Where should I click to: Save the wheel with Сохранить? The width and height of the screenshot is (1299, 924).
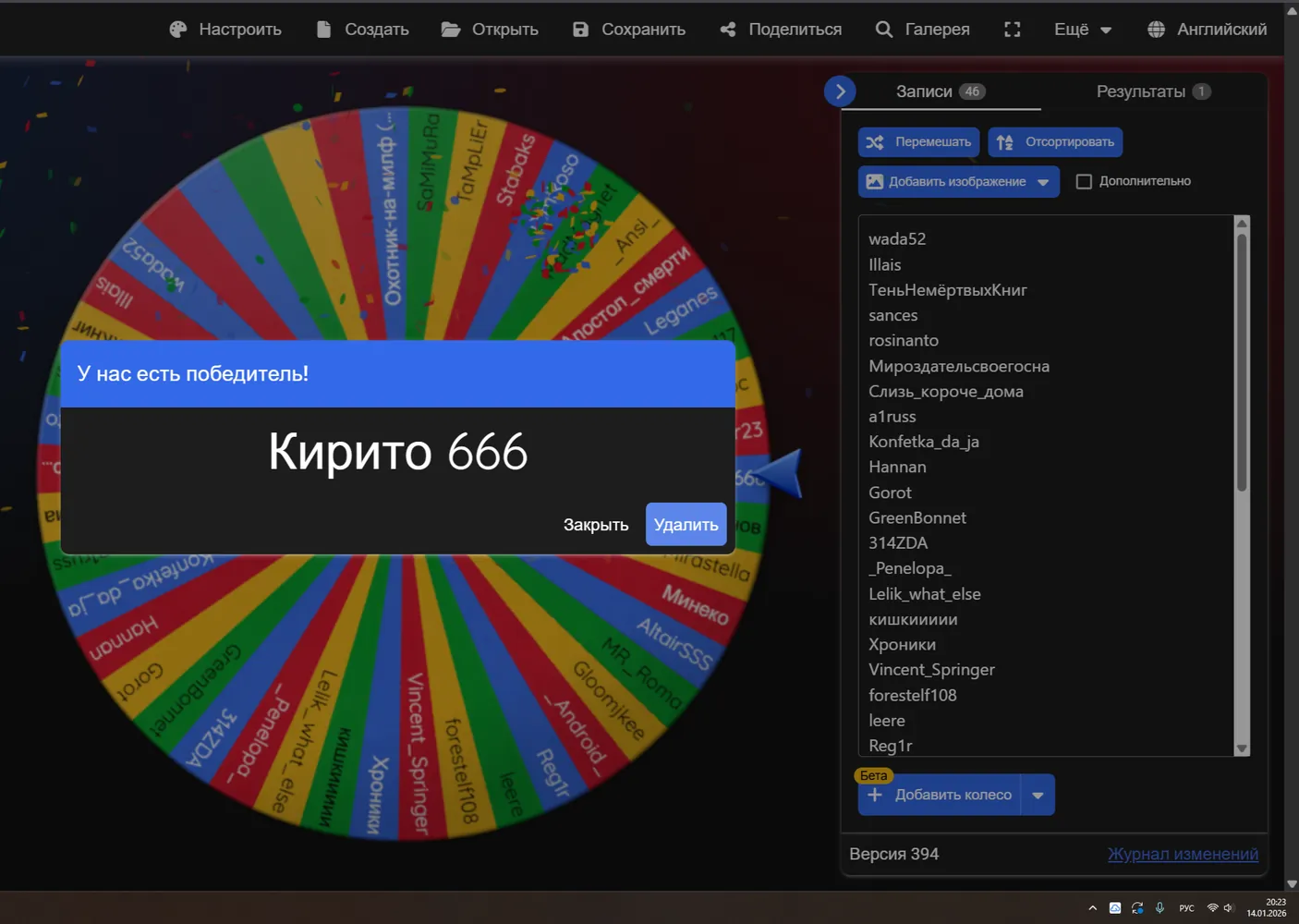[629, 30]
